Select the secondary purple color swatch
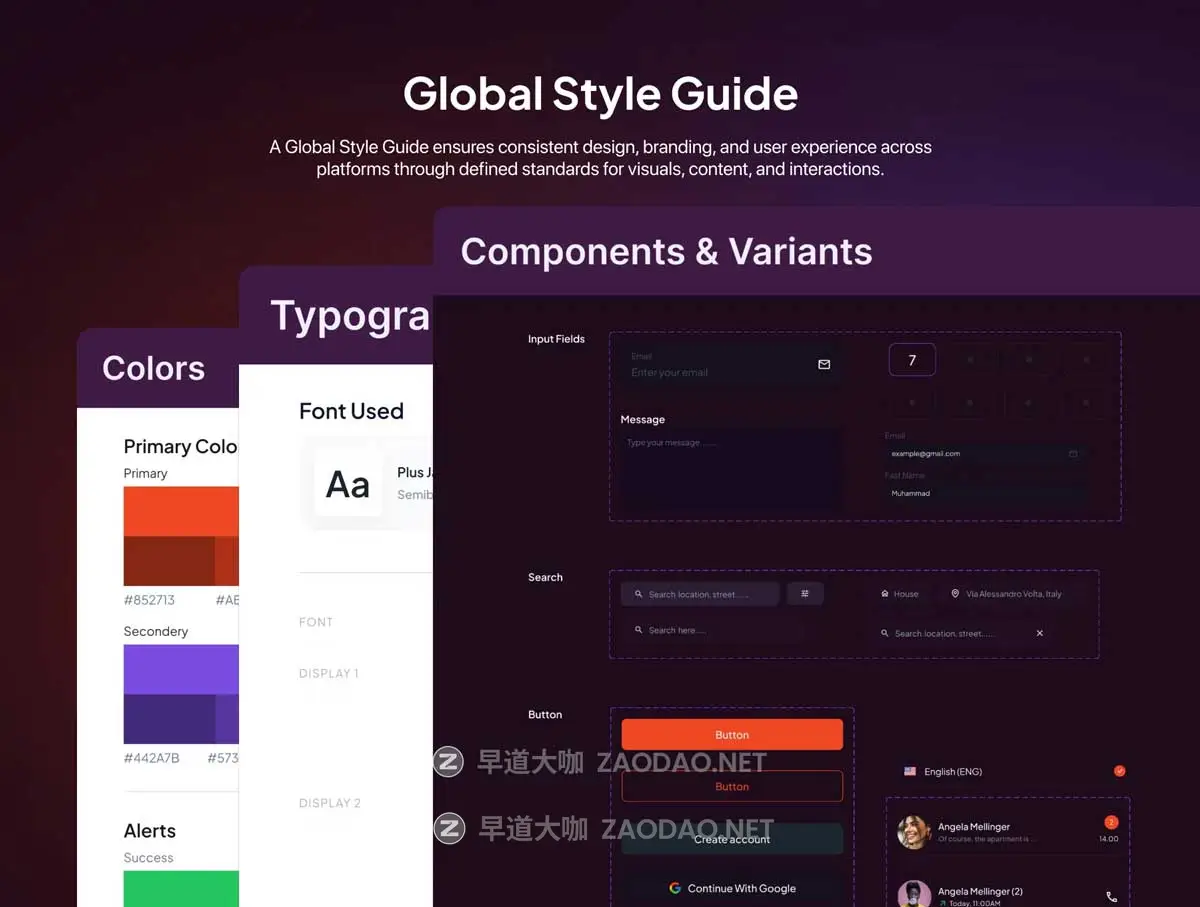Image resolution: width=1200 pixels, height=907 pixels. point(181,669)
